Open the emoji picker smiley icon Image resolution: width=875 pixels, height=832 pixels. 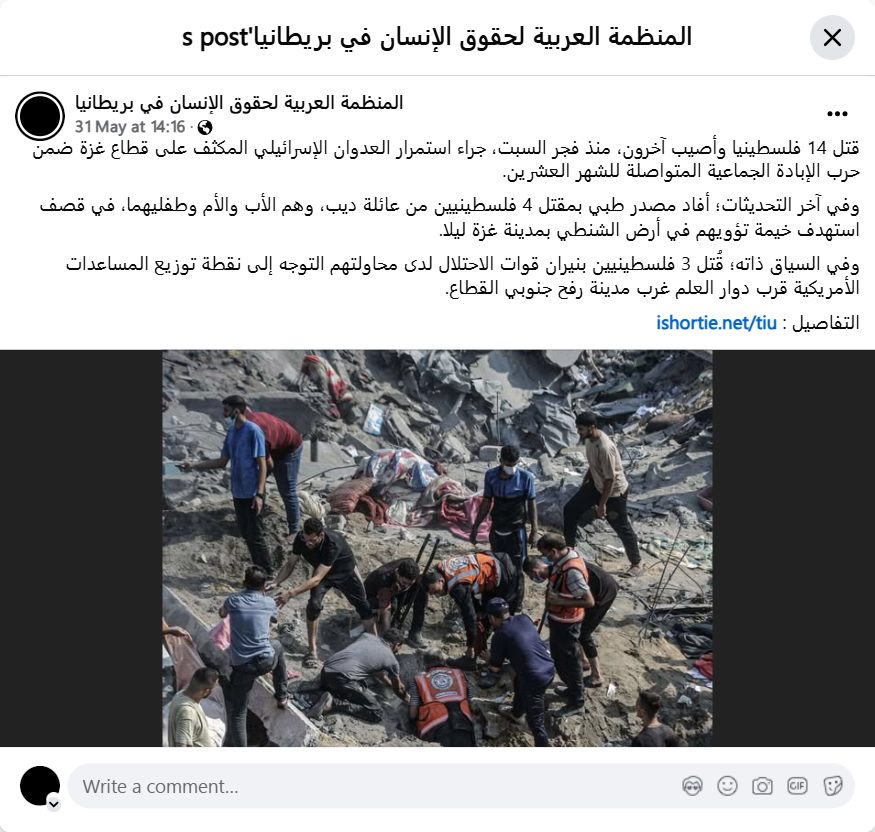(x=727, y=786)
